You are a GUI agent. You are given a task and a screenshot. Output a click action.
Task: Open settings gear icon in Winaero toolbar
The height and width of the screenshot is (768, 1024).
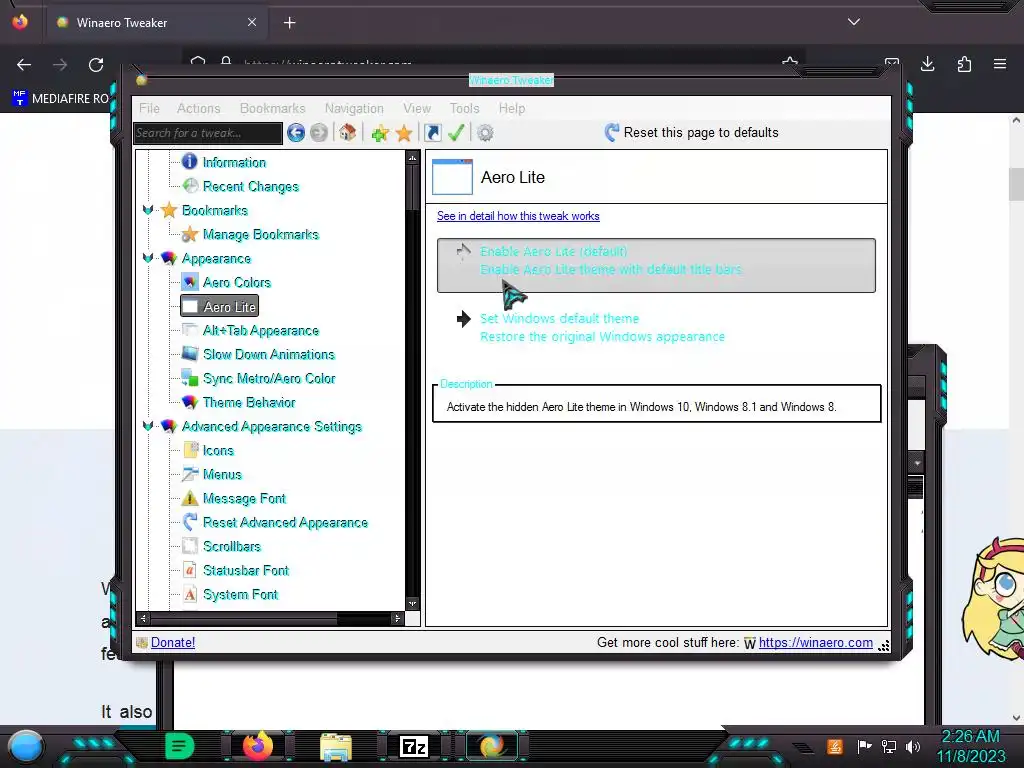pos(485,133)
